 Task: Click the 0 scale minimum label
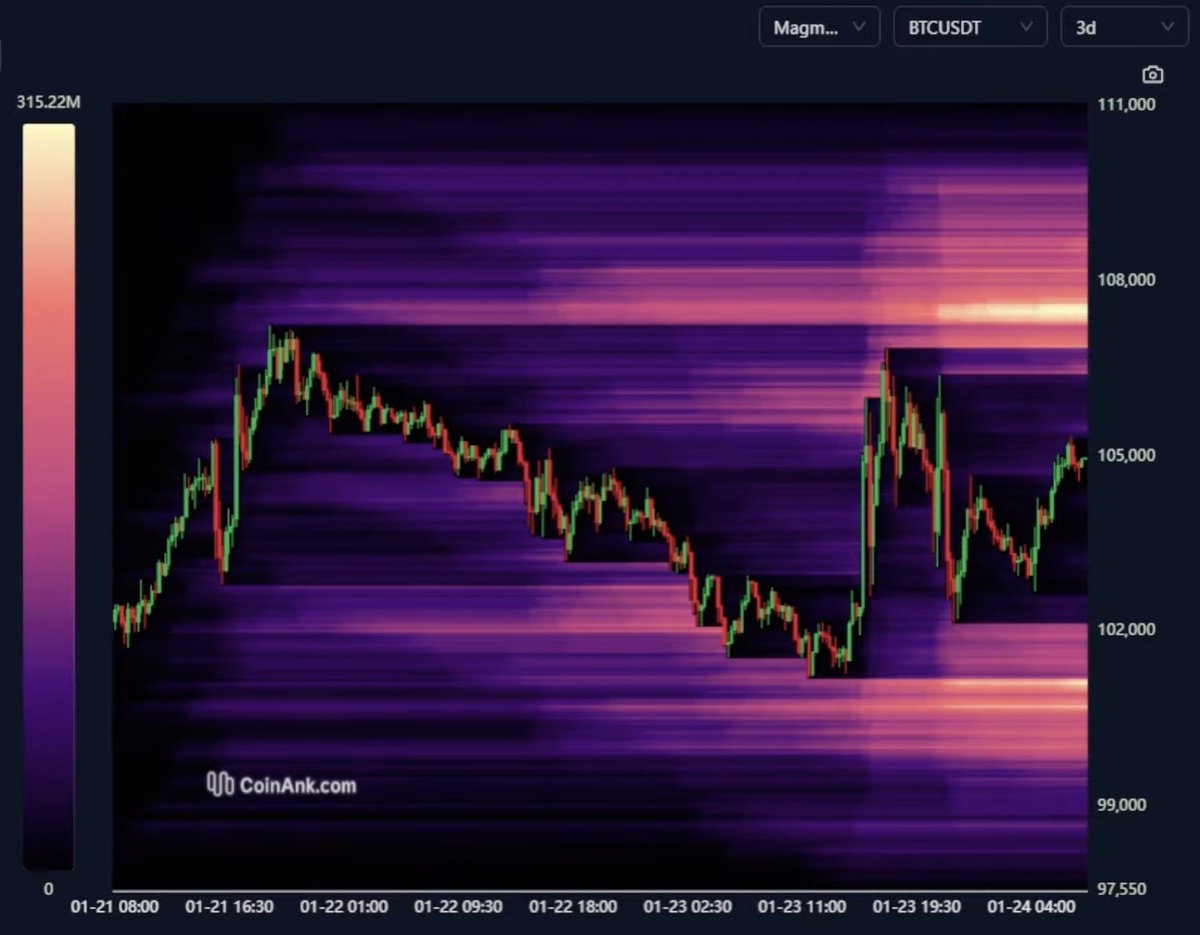pos(48,889)
